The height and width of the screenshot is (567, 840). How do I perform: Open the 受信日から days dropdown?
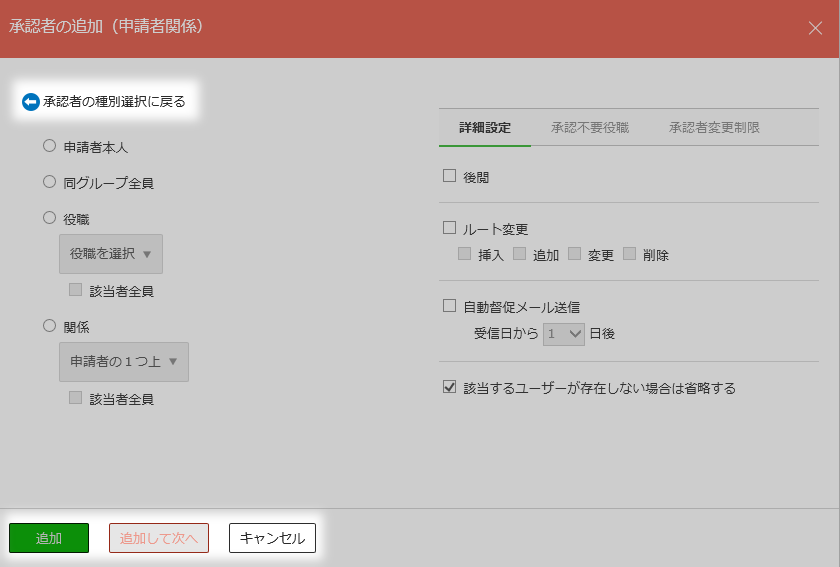[564, 334]
